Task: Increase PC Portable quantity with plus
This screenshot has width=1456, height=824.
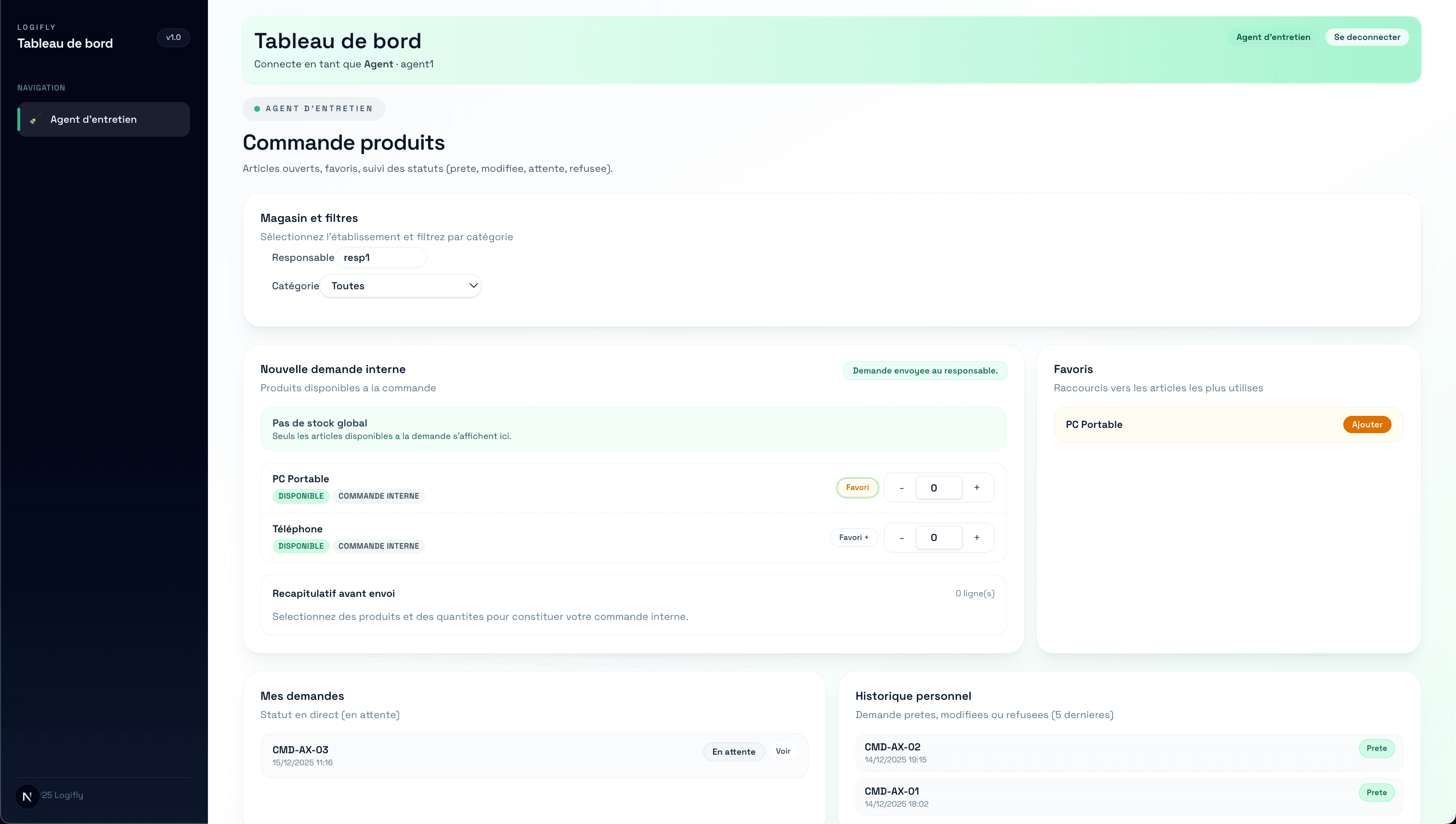Action: 976,487
